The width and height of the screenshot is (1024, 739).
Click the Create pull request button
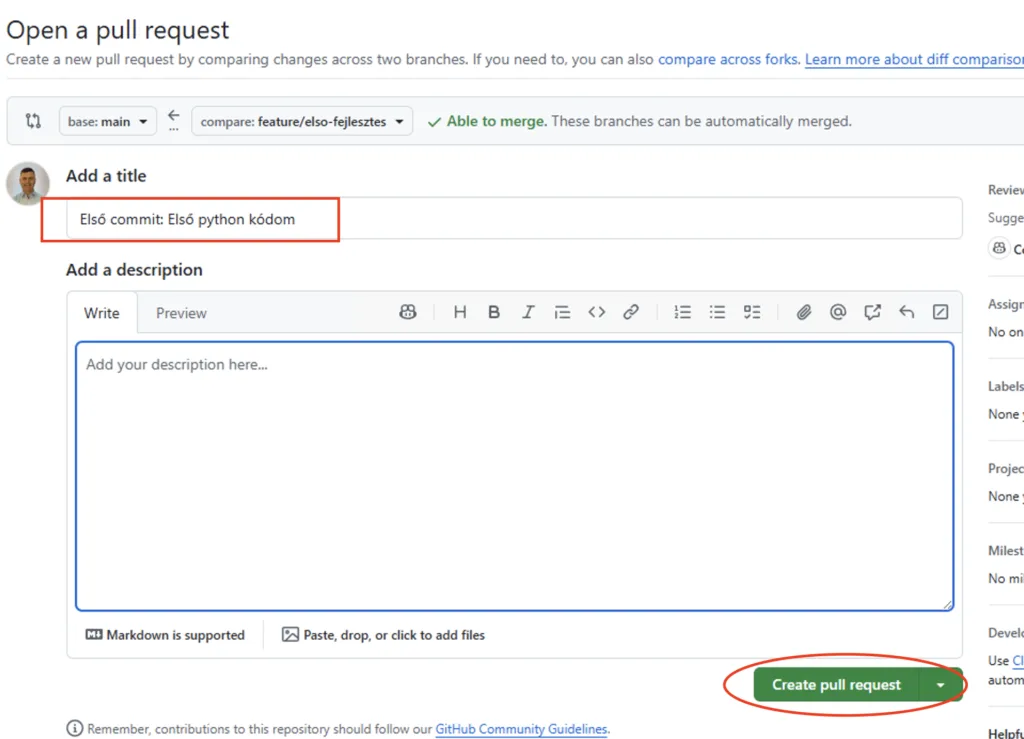click(x=836, y=685)
